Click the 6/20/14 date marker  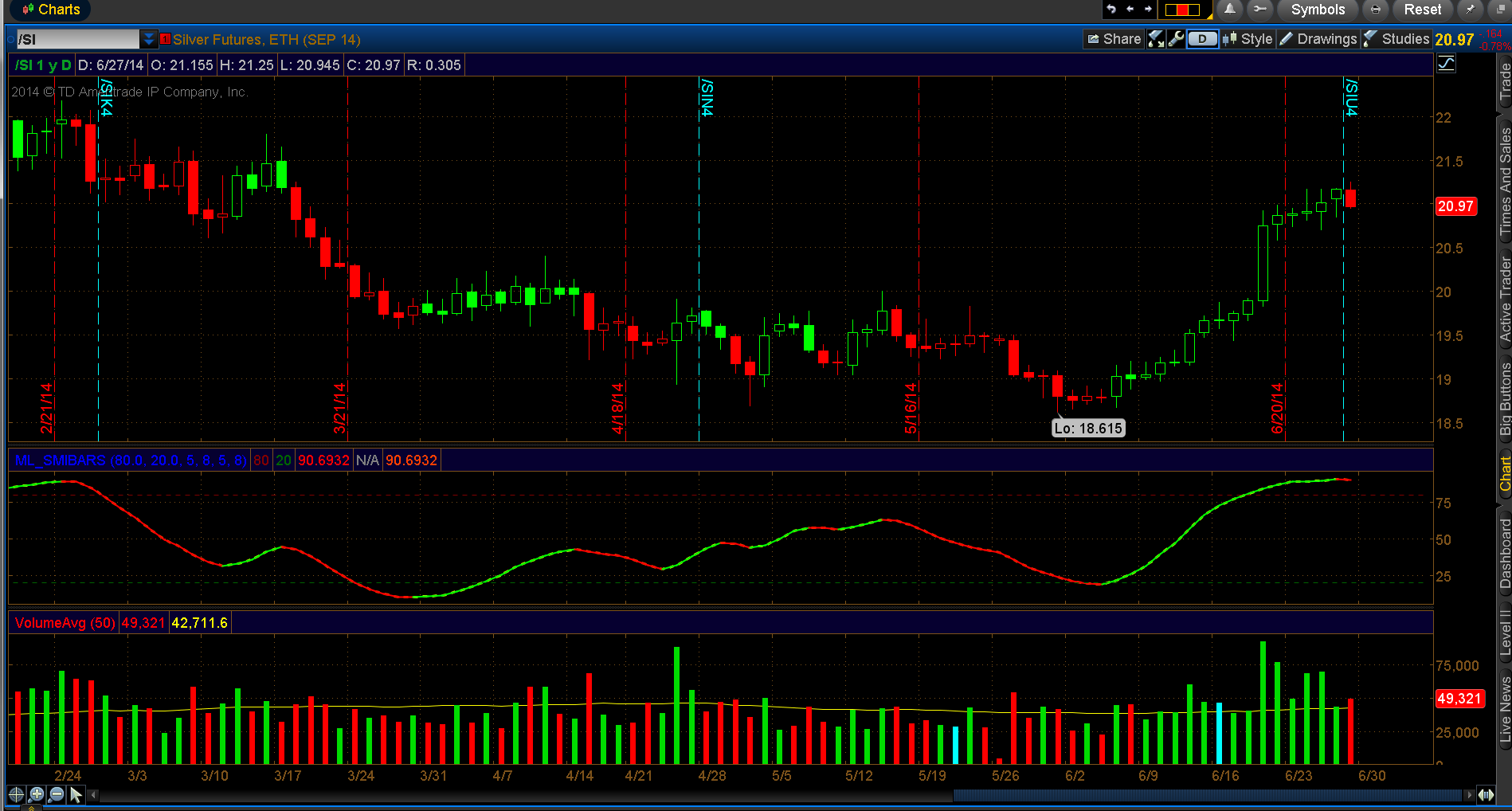(1277, 408)
